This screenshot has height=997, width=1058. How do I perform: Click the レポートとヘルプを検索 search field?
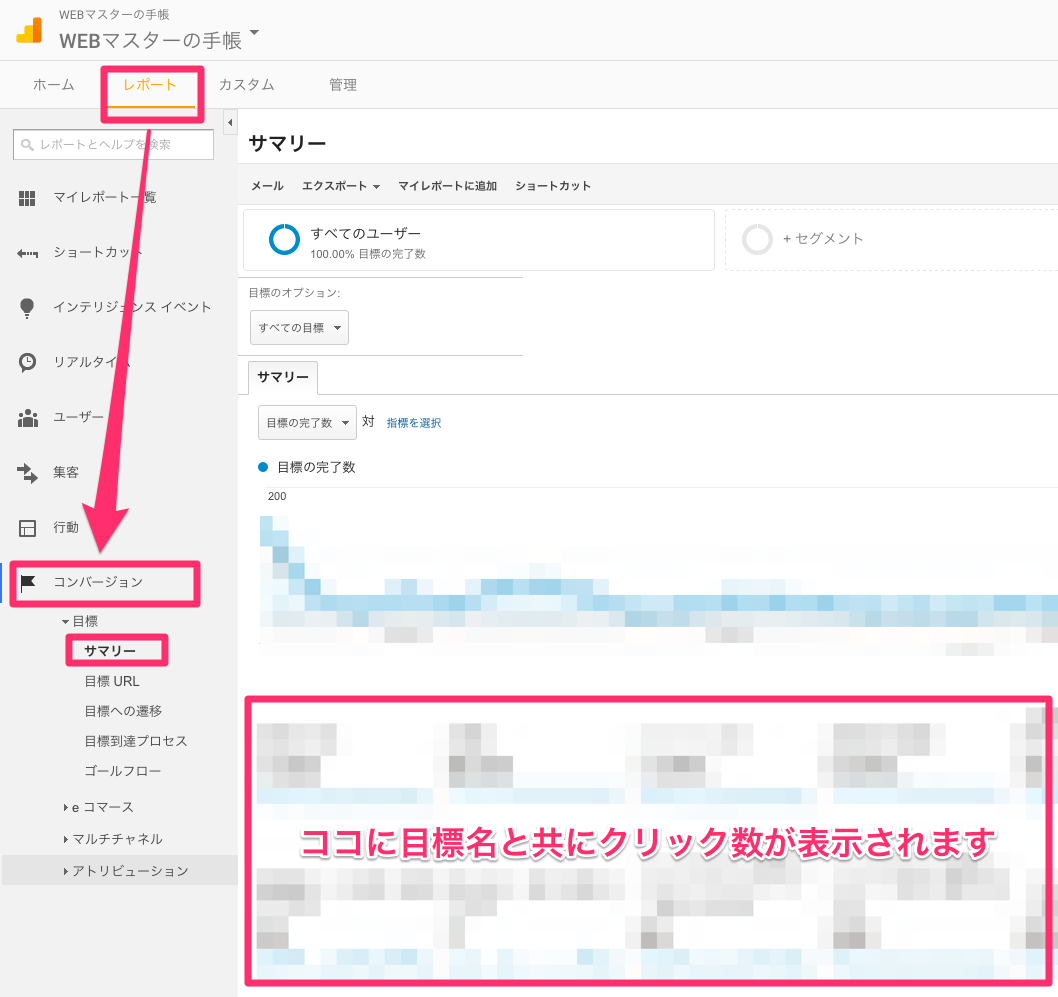(x=113, y=144)
